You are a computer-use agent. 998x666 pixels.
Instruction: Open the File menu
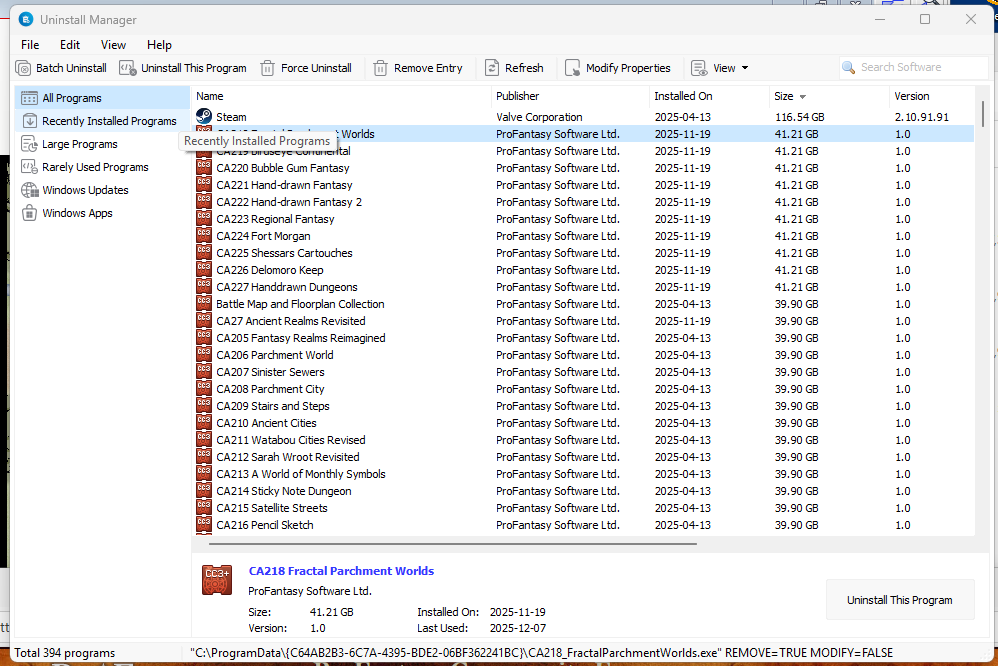(x=30, y=45)
